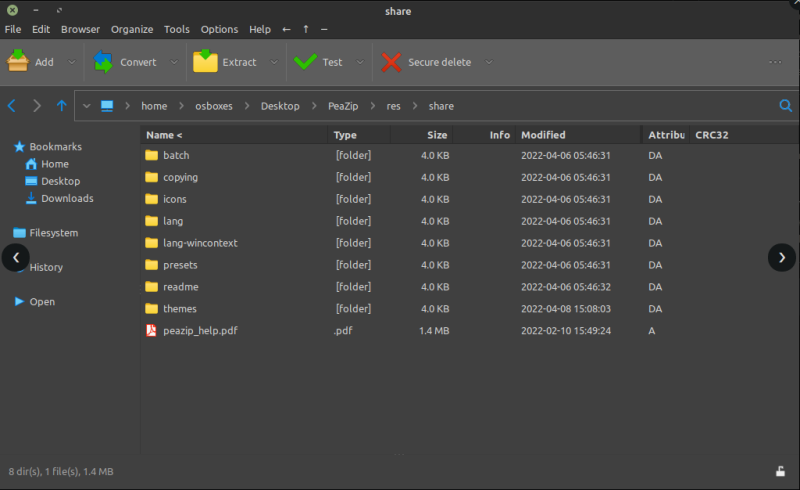Click the Secure delete red X icon

(x=390, y=62)
